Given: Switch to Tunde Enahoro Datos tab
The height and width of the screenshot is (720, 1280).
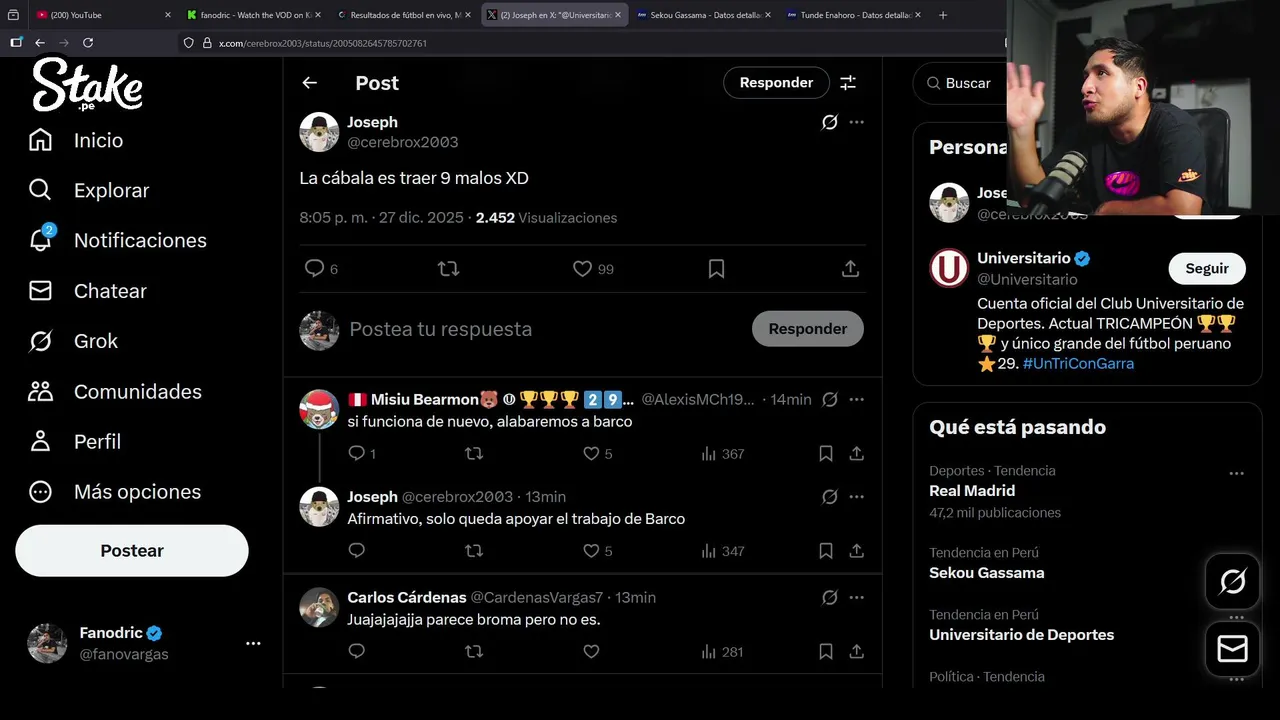Looking at the screenshot, I should [x=855, y=15].
